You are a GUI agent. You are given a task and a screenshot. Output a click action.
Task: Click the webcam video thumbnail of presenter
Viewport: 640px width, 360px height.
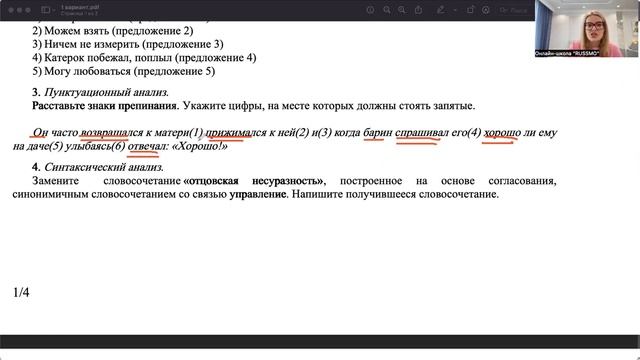tap(586, 28)
